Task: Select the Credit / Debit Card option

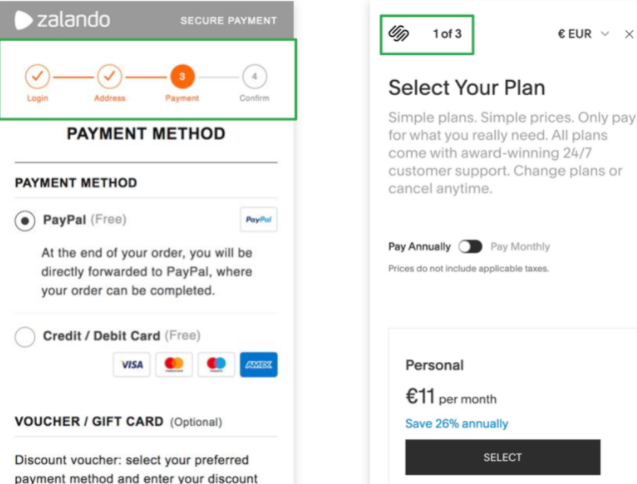Action: pos(25,337)
